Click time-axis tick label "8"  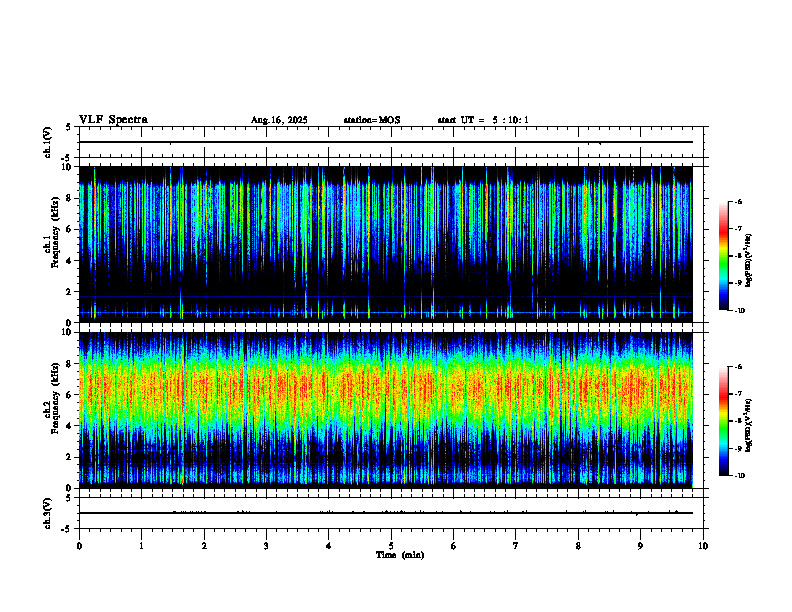[578, 546]
